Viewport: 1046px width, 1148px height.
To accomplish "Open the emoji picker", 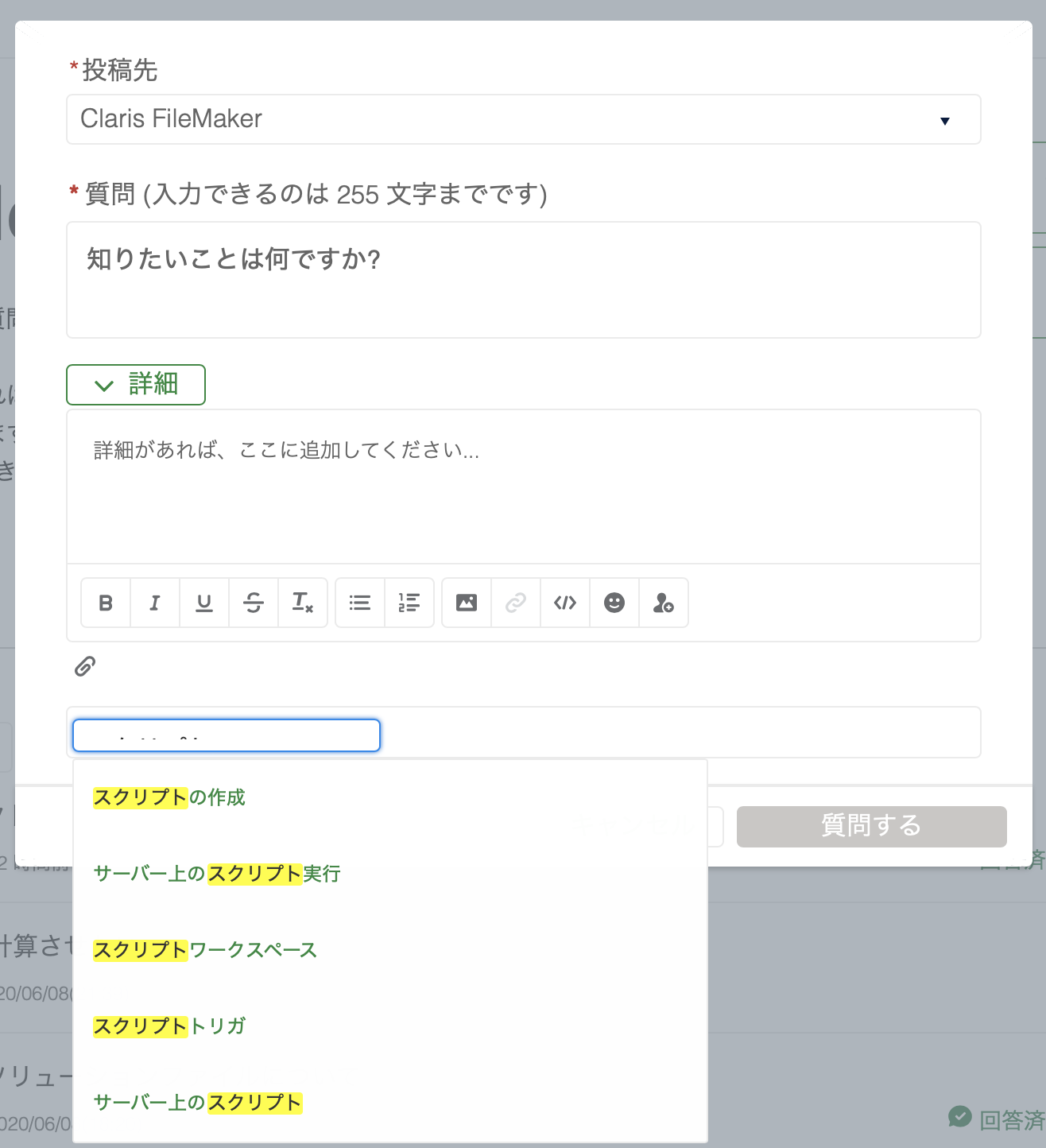I will pos(614,603).
